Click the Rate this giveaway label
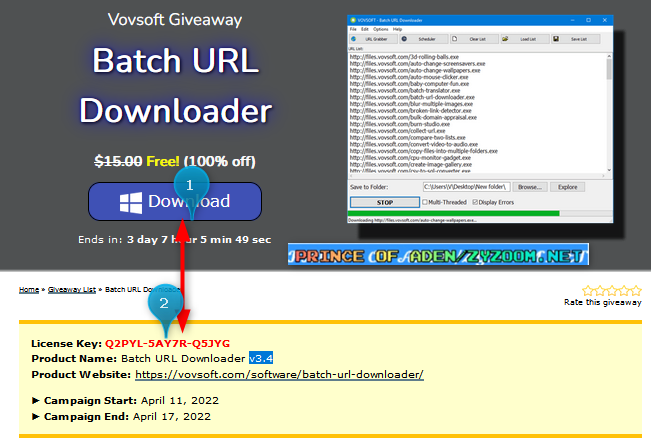 602,302
